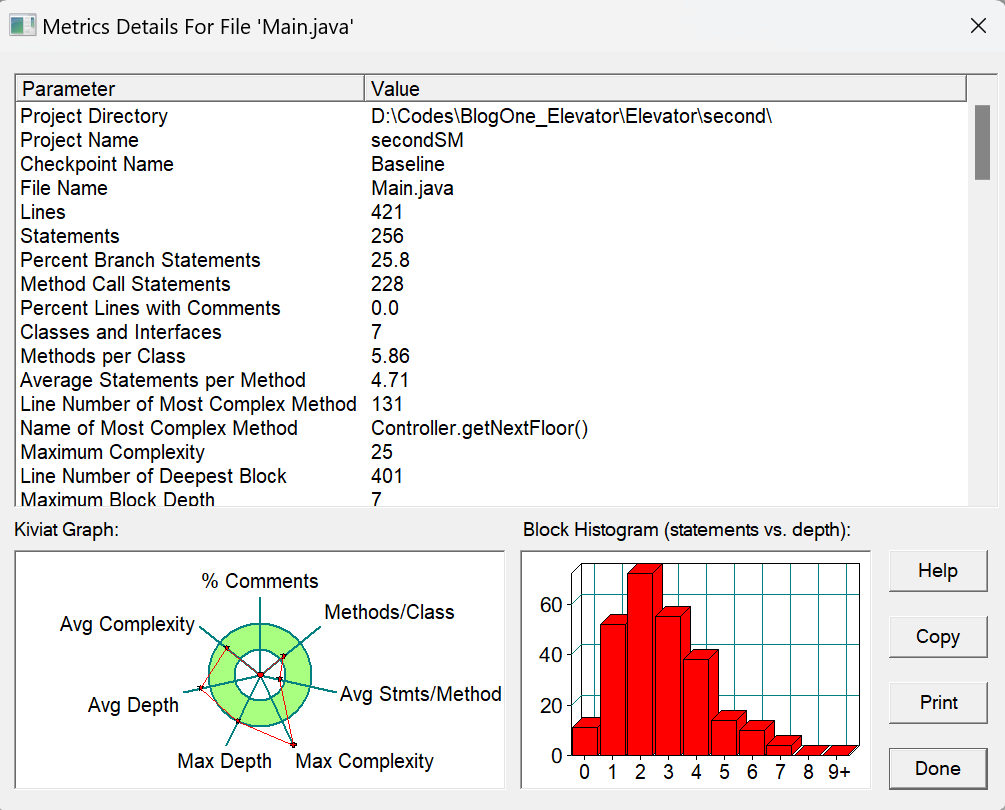Click the Block Histogram heading label
Viewport: 1005px width, 810px height.
click(686, 530)
